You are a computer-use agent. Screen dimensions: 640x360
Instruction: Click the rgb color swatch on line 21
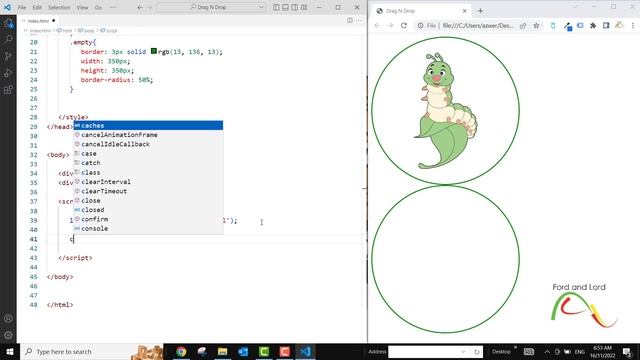[x=154, y=51]
